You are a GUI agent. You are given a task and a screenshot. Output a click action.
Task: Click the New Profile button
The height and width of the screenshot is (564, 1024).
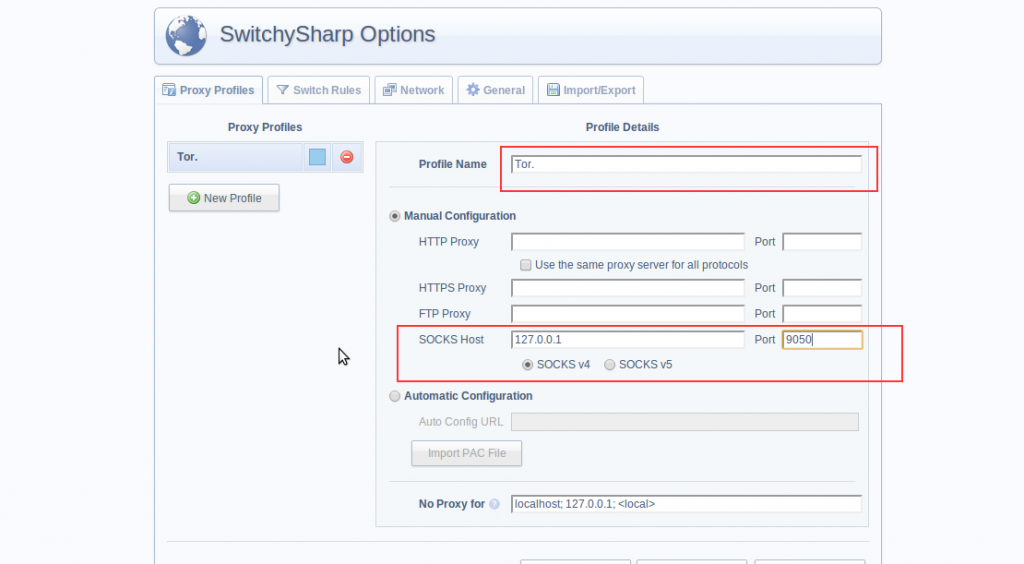click(x=224, y=198)
